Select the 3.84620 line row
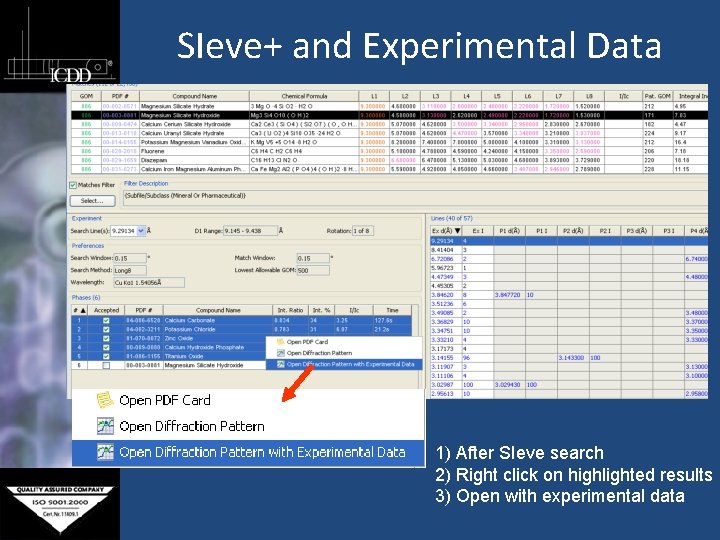The width and height of the screenshot is (720, 540). tap(568, 295)
